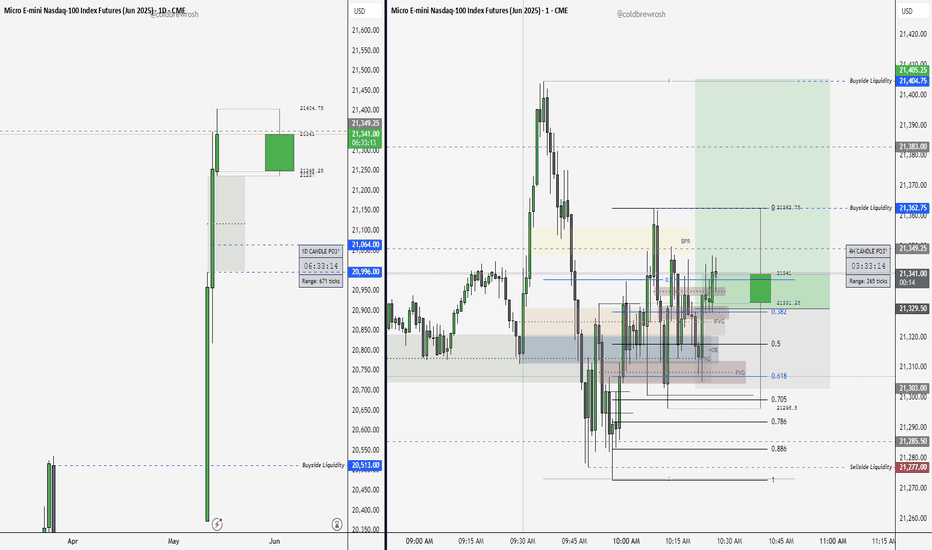The image size is (932, 550).
Task: Click the 06:33:14 countdown cell
Action: pyautogui.click(x=320, y=266)
